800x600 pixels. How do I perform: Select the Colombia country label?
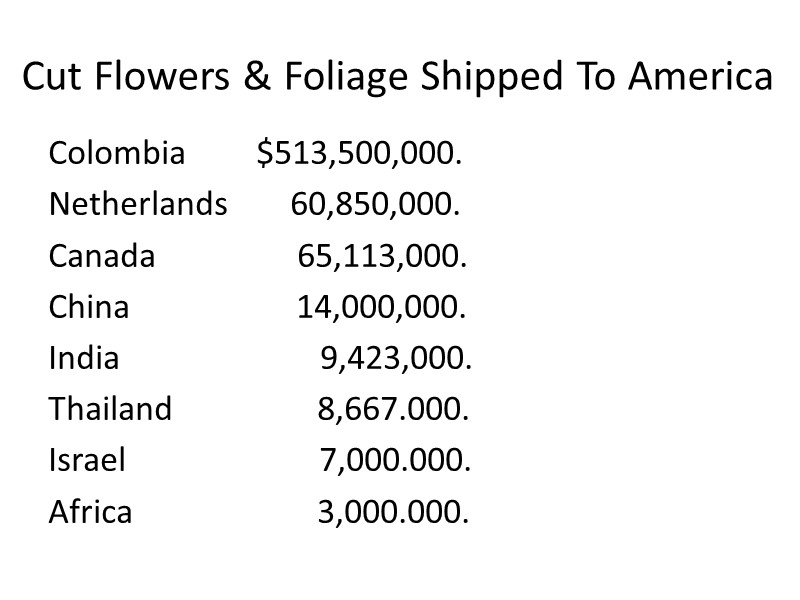point(117,154)
